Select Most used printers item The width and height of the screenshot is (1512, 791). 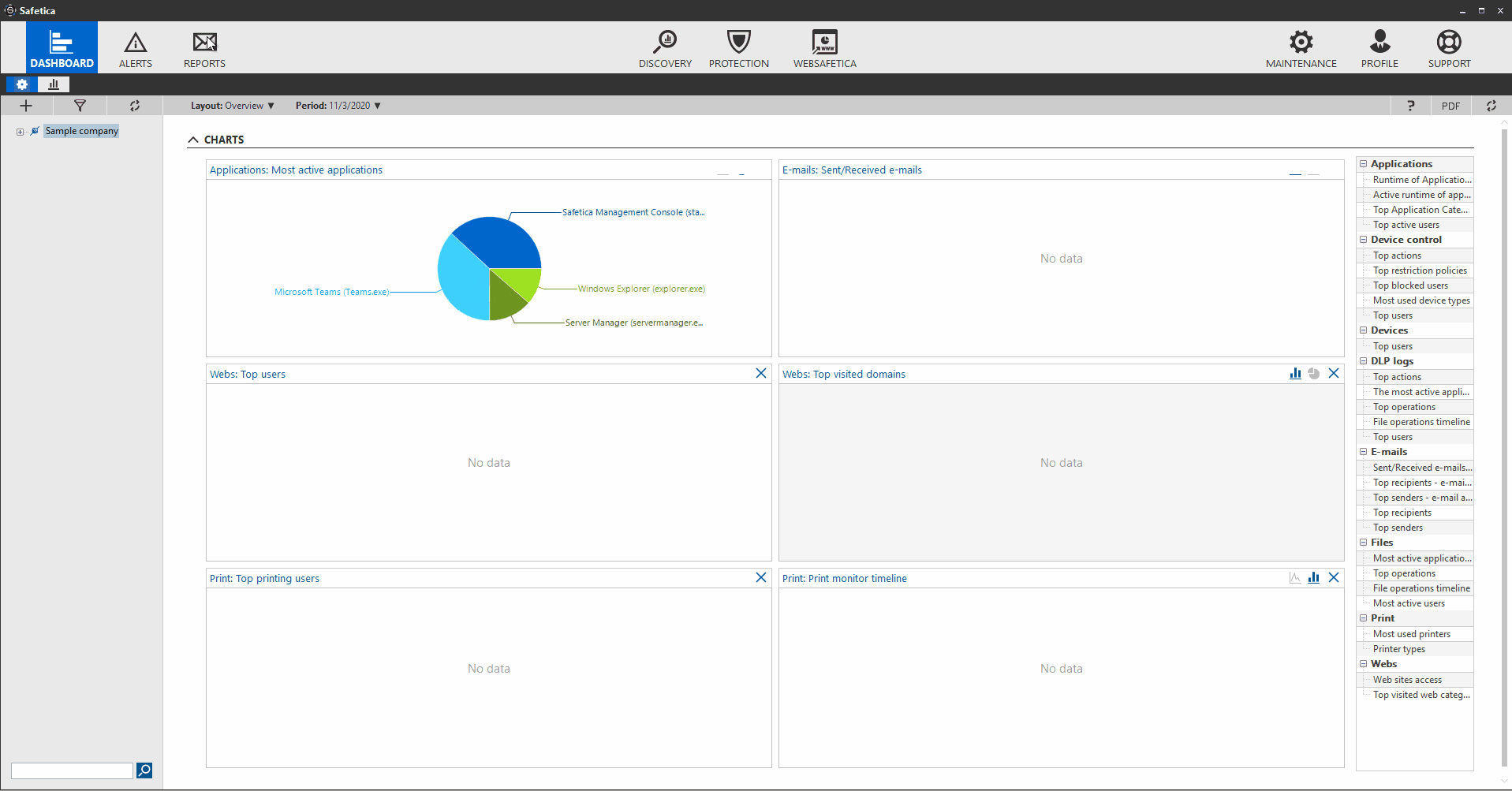point(1411,634)
